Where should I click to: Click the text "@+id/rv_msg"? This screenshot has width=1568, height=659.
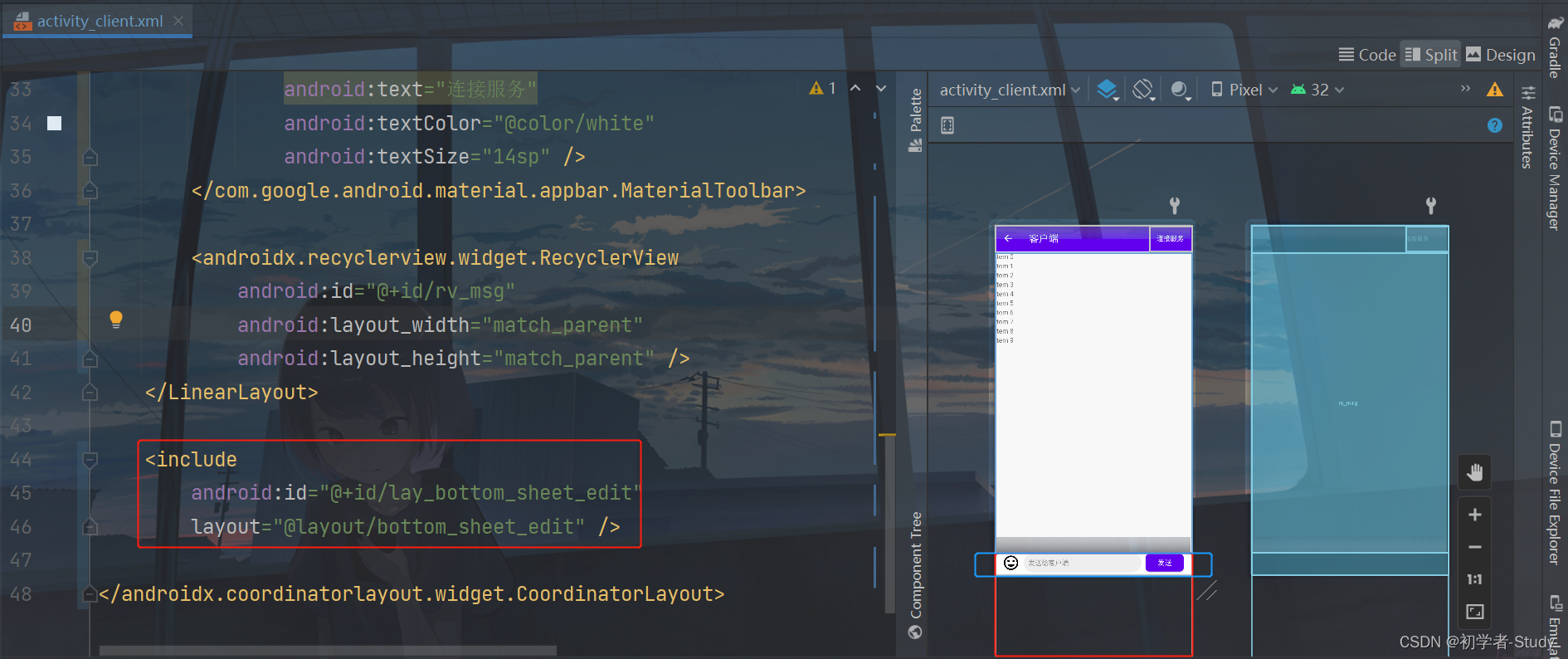tap(441, 291)
